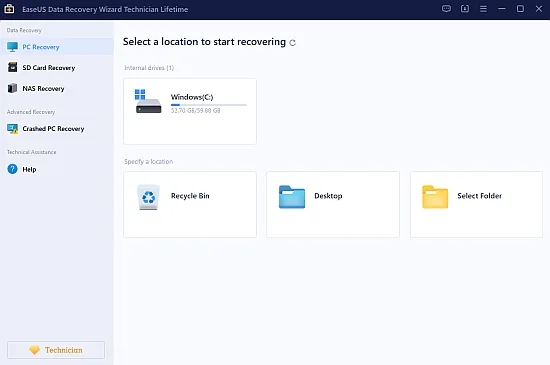
Task: Click the Windows(C:) usage progress bar
Action: click(x=209, y=104)
